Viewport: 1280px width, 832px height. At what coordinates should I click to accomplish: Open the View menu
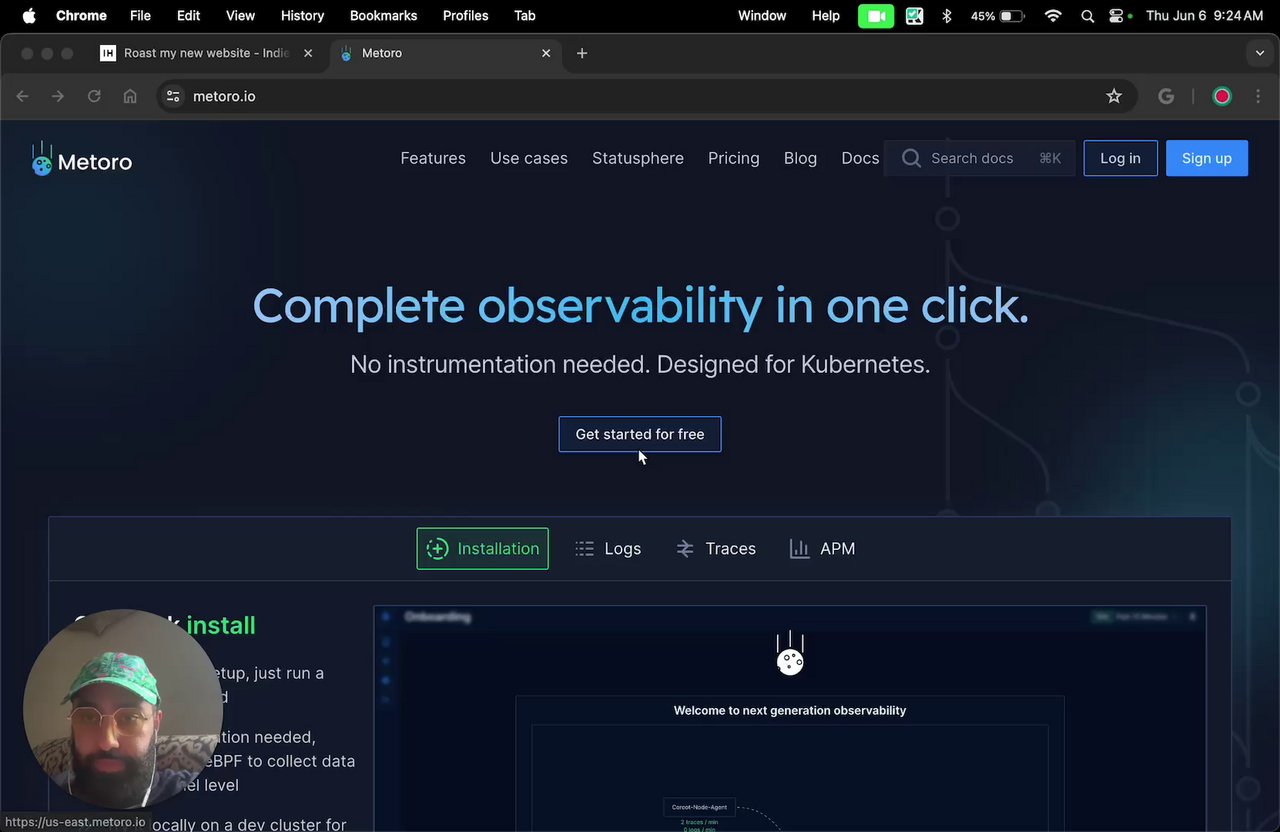(240, 16)
